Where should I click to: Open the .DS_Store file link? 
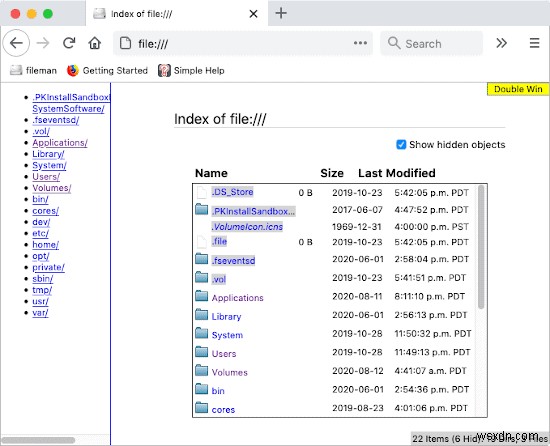tap(232, 192)
